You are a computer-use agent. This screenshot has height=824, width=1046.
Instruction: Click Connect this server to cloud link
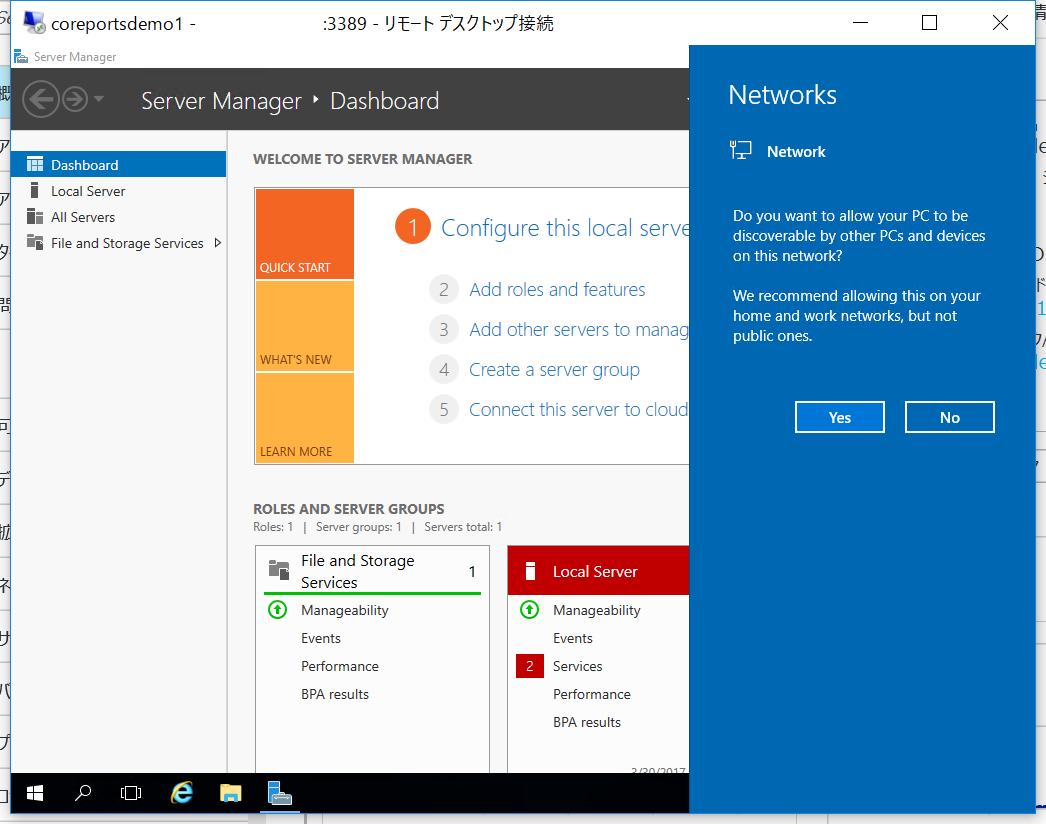point(578,410)
